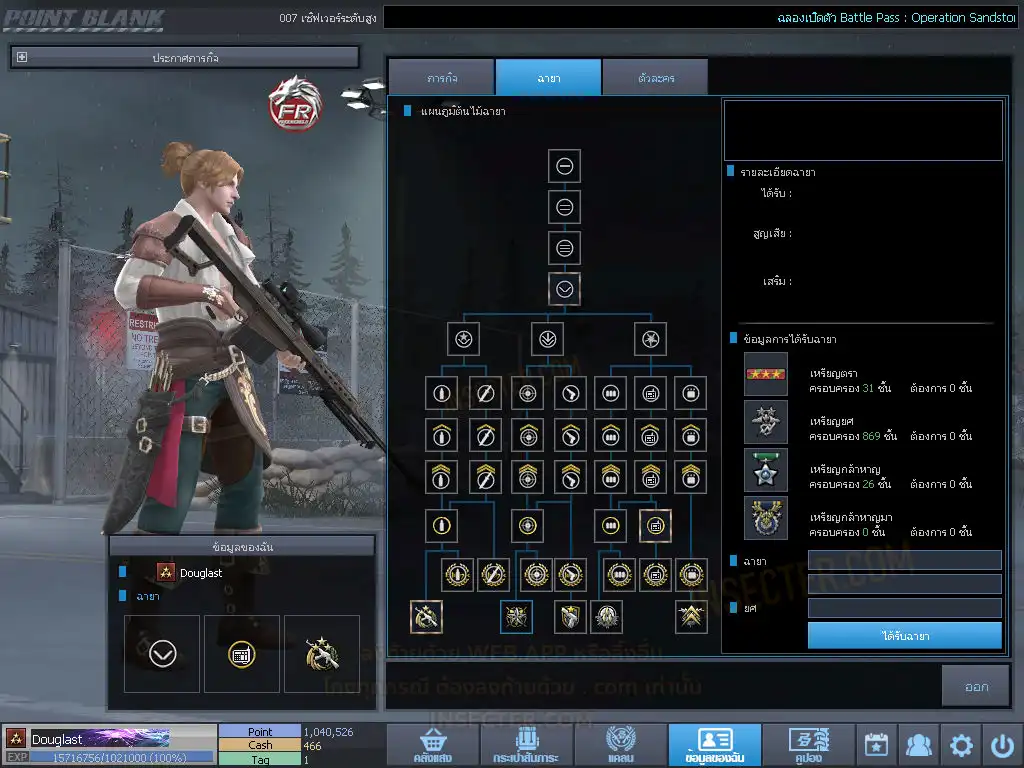Open the คูปอง coupon ticket icon
The image size is (1024, 768).
pos(807,745)
